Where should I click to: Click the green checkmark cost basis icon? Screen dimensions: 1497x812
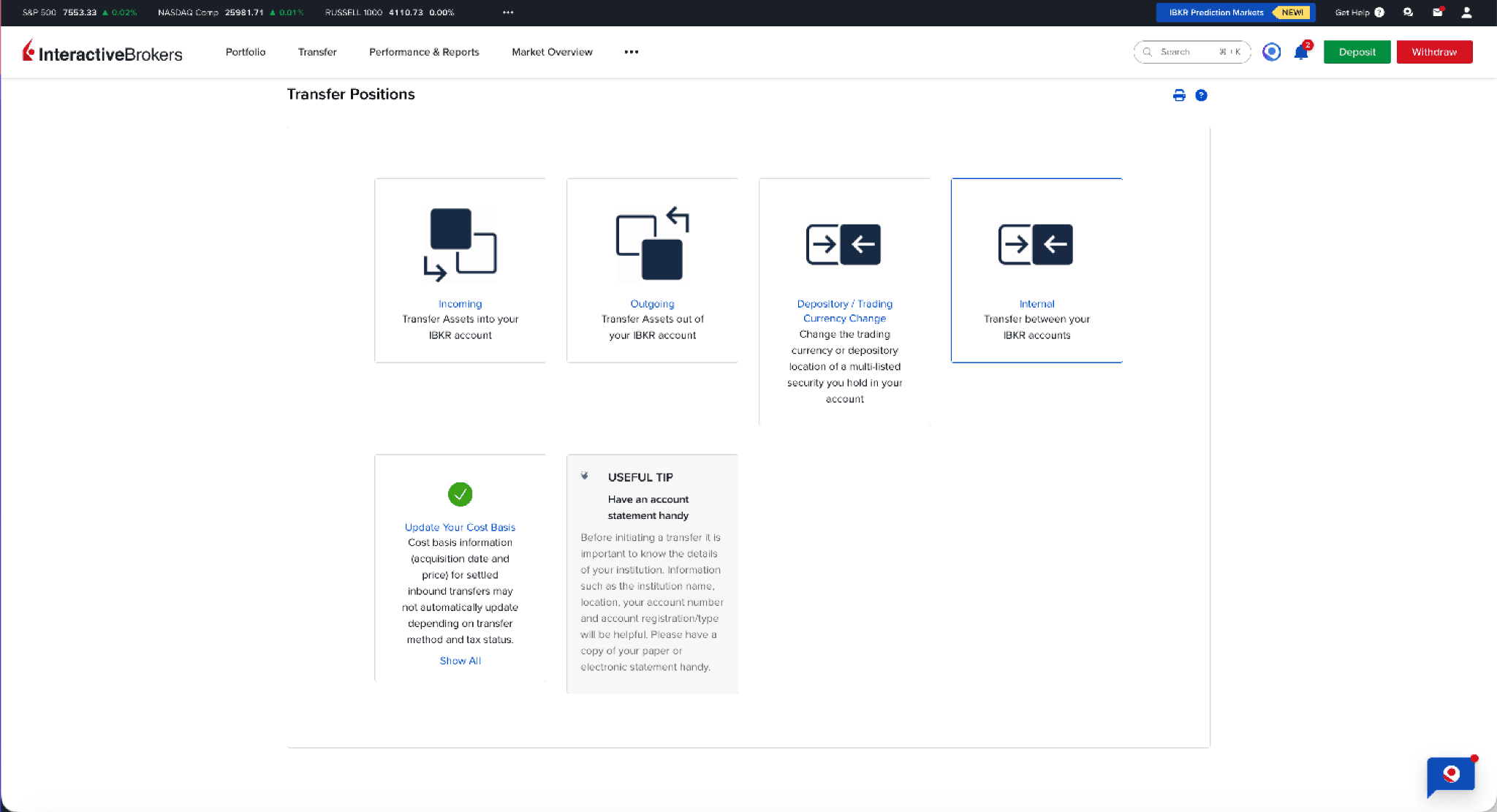click(461, 494)
